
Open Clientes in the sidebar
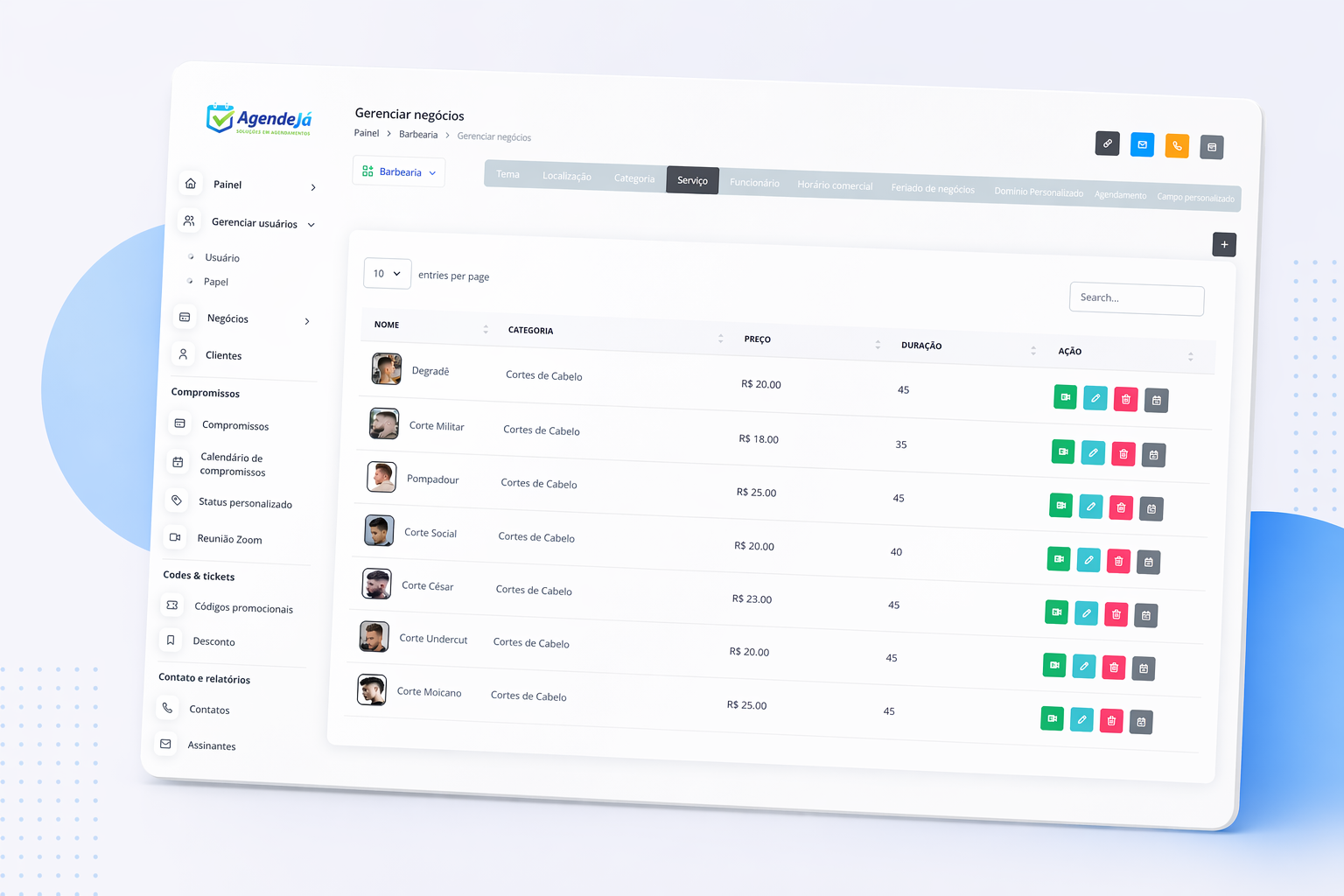(208, 354)
